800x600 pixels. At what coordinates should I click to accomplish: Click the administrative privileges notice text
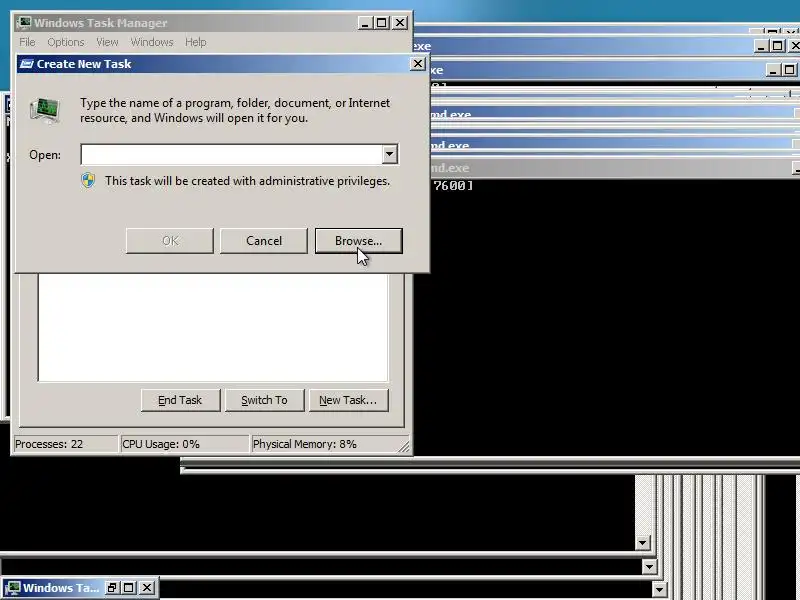[247, 181]
